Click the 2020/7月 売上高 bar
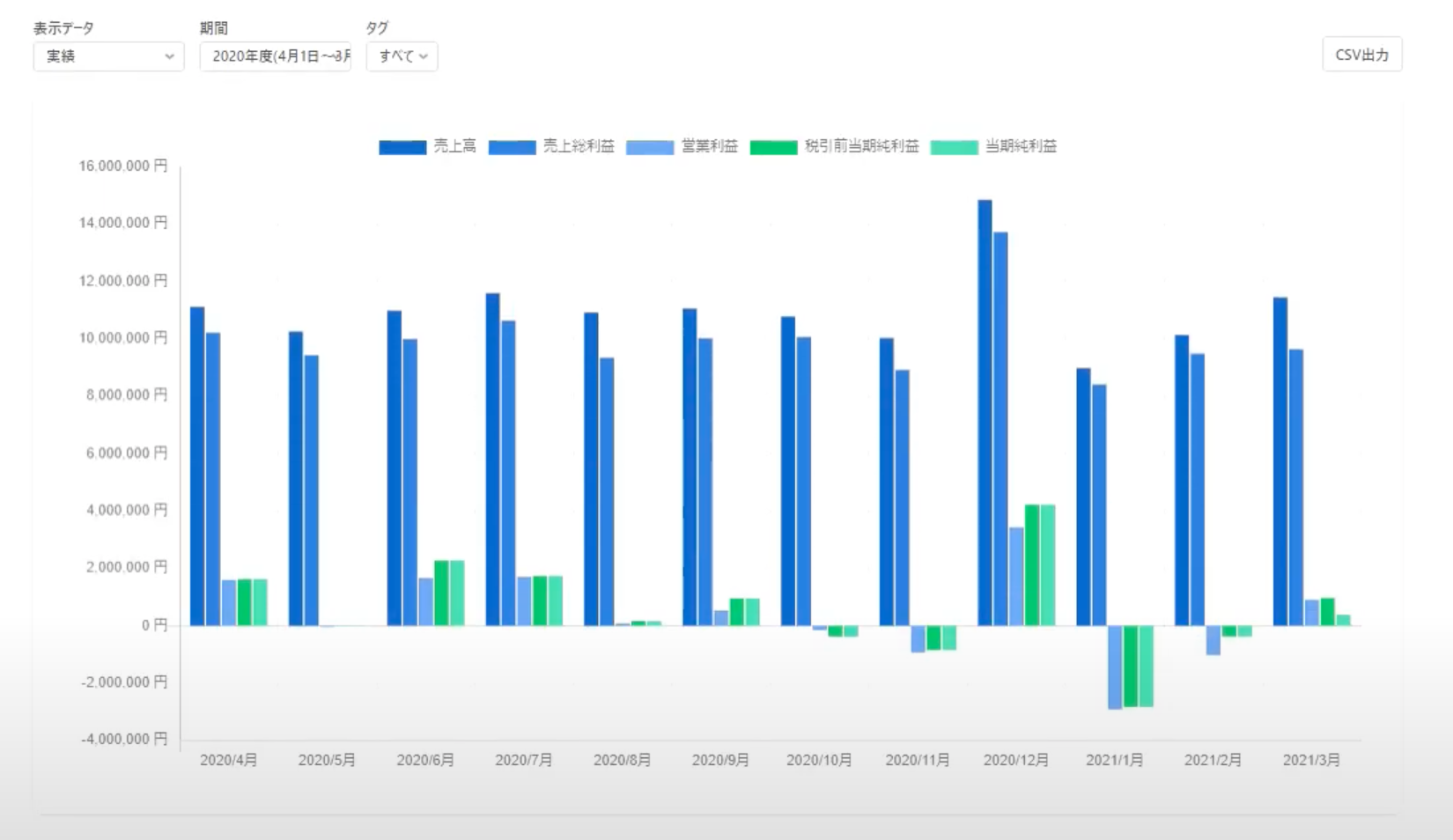 tap(492, 460)
